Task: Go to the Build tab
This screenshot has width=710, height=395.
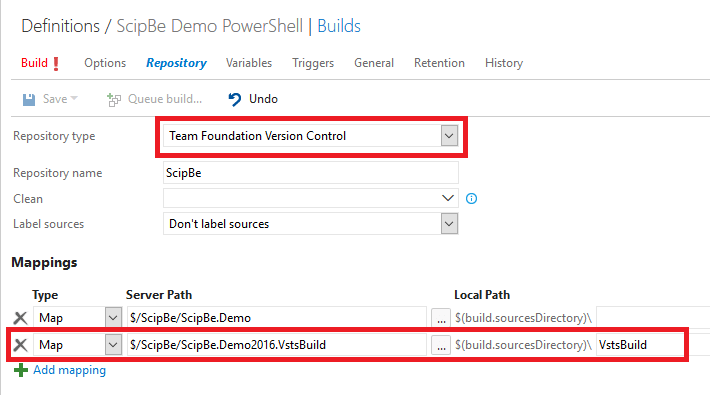Action: point(34,63)
